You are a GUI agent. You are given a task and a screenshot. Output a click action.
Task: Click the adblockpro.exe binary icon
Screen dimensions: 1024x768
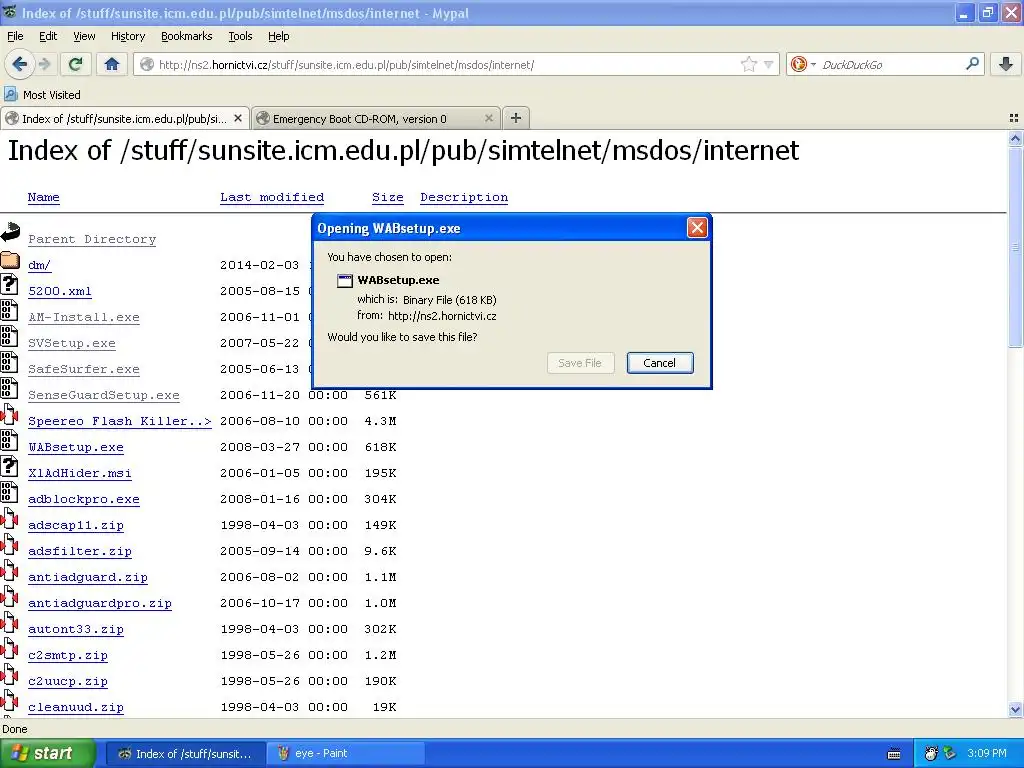9,492
